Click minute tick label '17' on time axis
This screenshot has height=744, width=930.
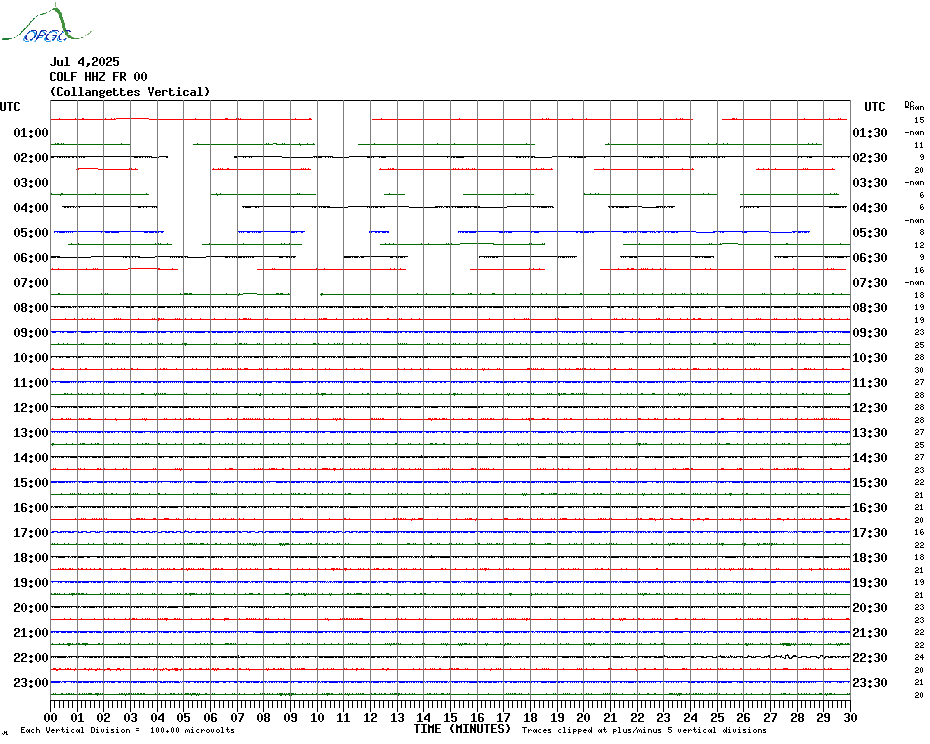coord(504,718)
